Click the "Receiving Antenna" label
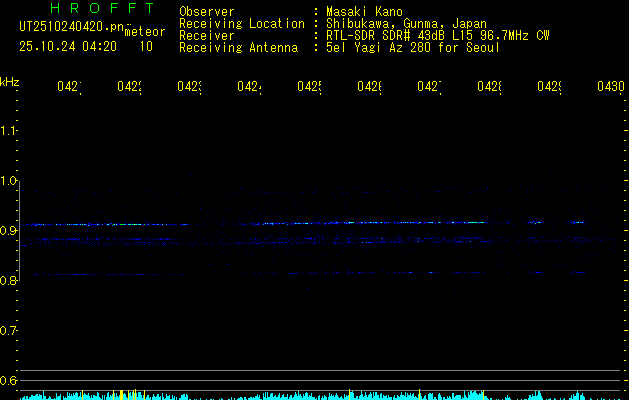The width and height of the screenshot is (629, 400). tap(239, 48)
